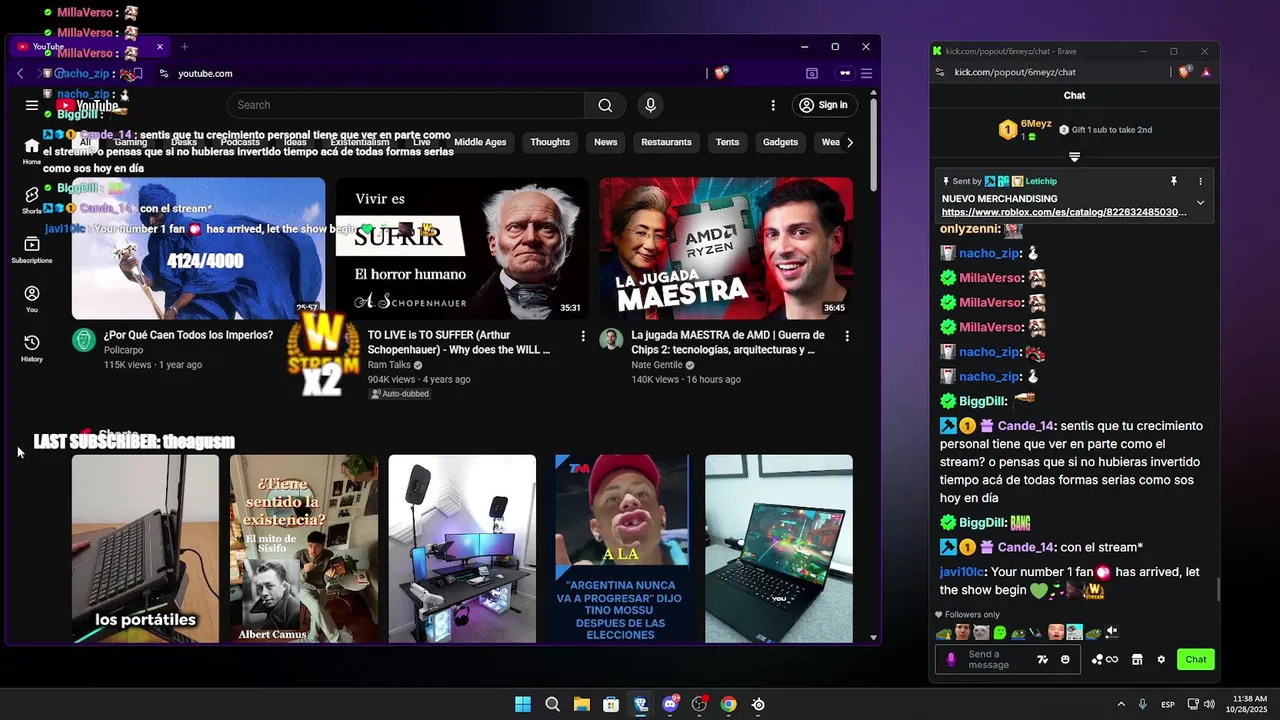Show more topic chips with the right arrow
Viewport: 1280px width, 720px height.
(x=850, y=142)
